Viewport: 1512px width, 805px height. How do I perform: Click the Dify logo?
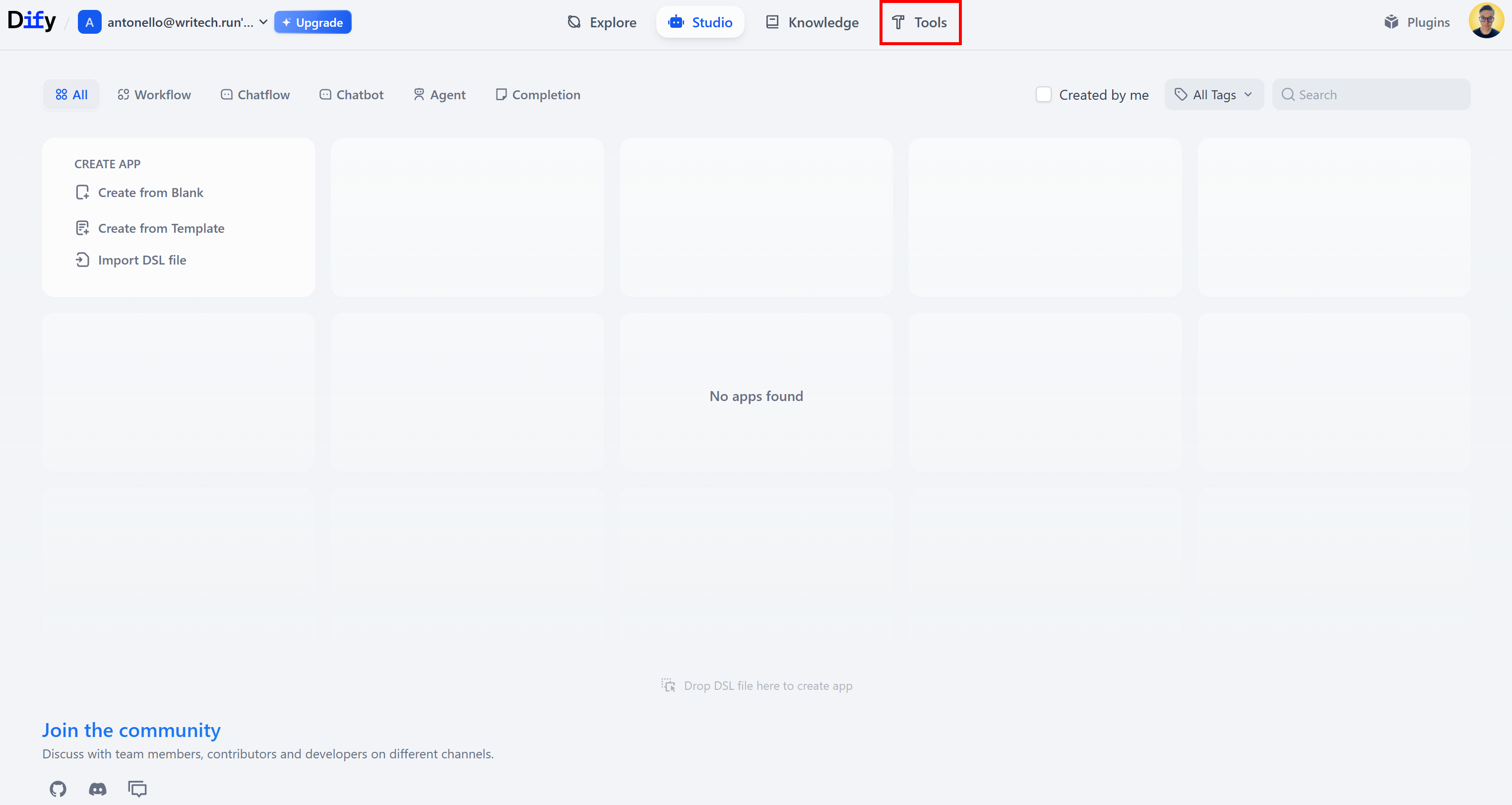tap(32, 22)
